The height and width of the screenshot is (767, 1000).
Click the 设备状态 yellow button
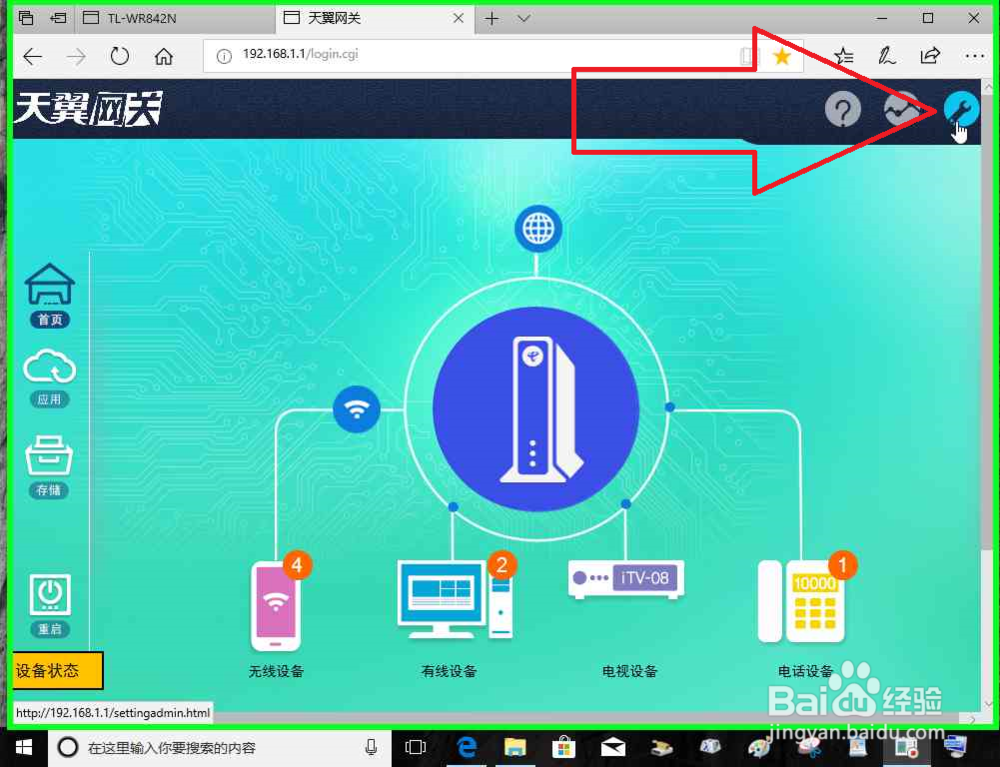click(x=57, y=670)
